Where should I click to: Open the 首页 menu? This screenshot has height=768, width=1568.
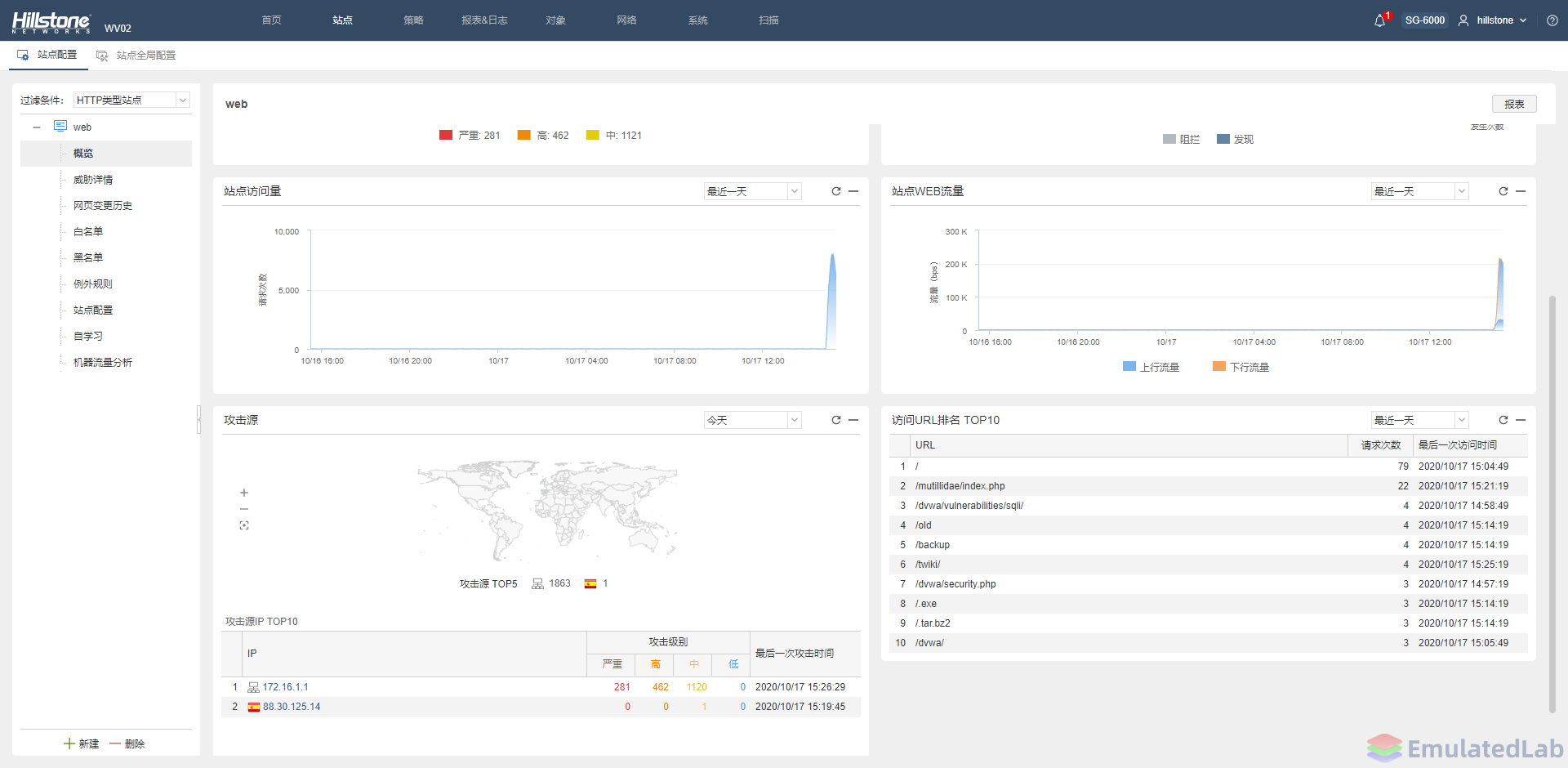tap(271, 20)
